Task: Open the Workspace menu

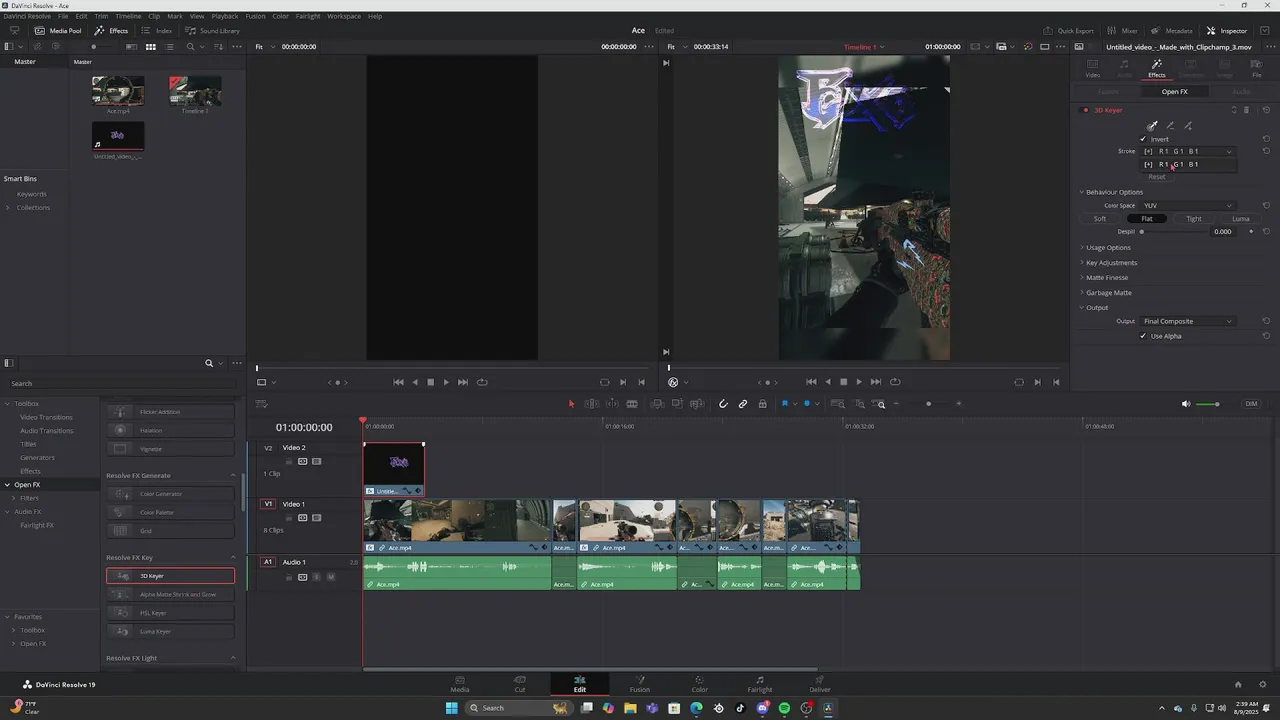Action: click(344, 16)
